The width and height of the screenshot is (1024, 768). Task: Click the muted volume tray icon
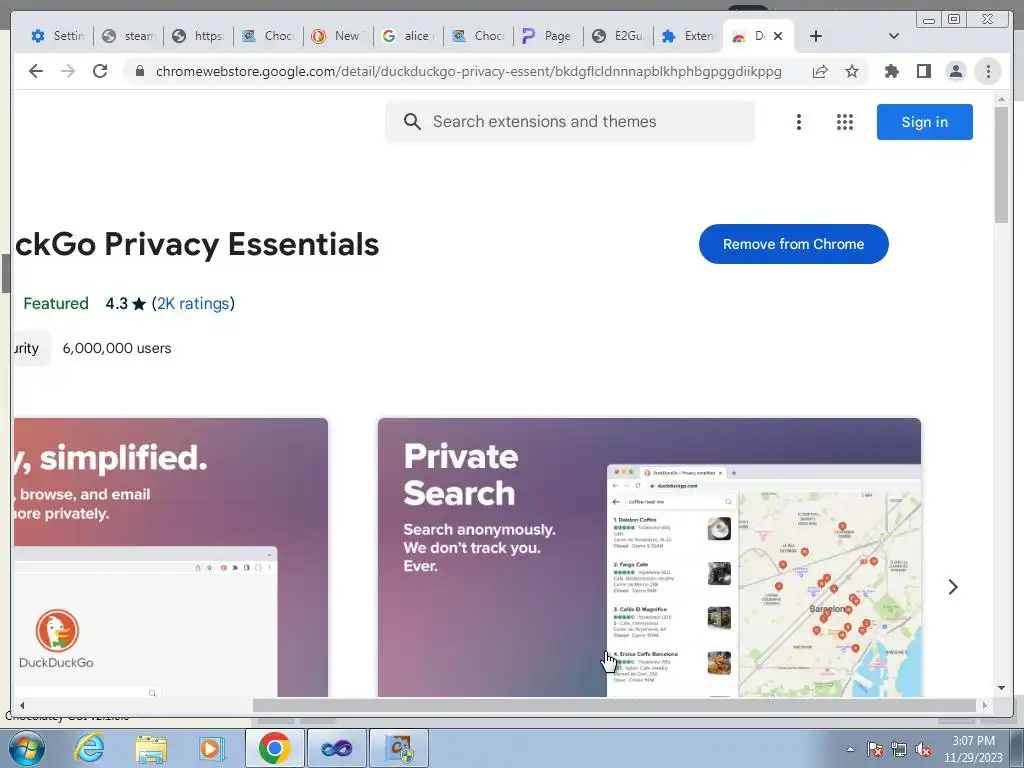[x=923, y=749]
